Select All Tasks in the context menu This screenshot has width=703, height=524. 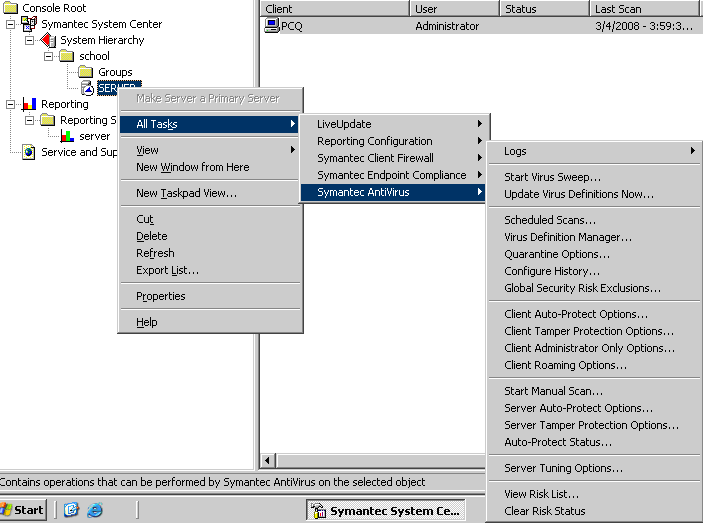pyautogui.click(x=210, y=124)
